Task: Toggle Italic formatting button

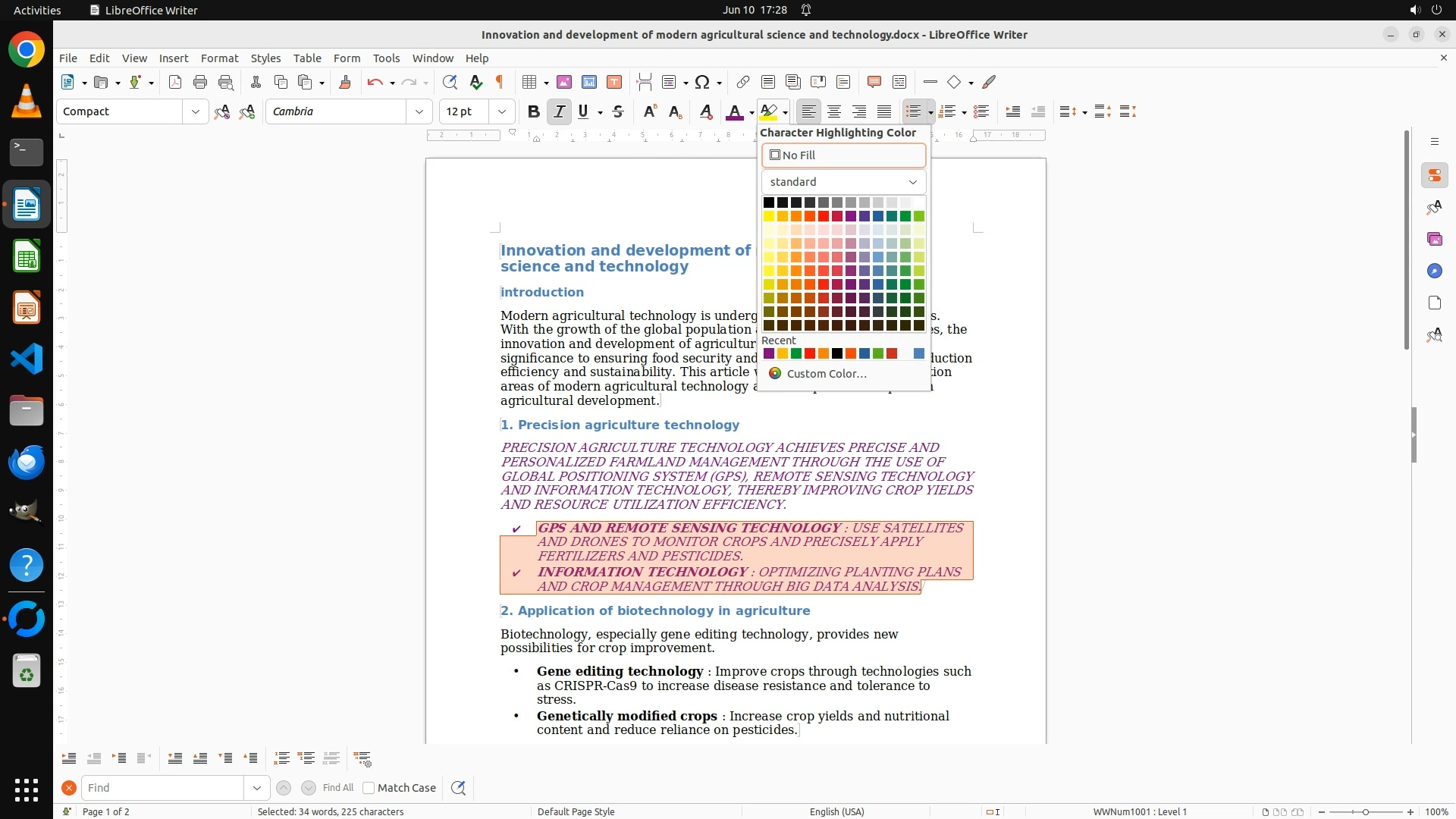Action: tap(559, 111)
